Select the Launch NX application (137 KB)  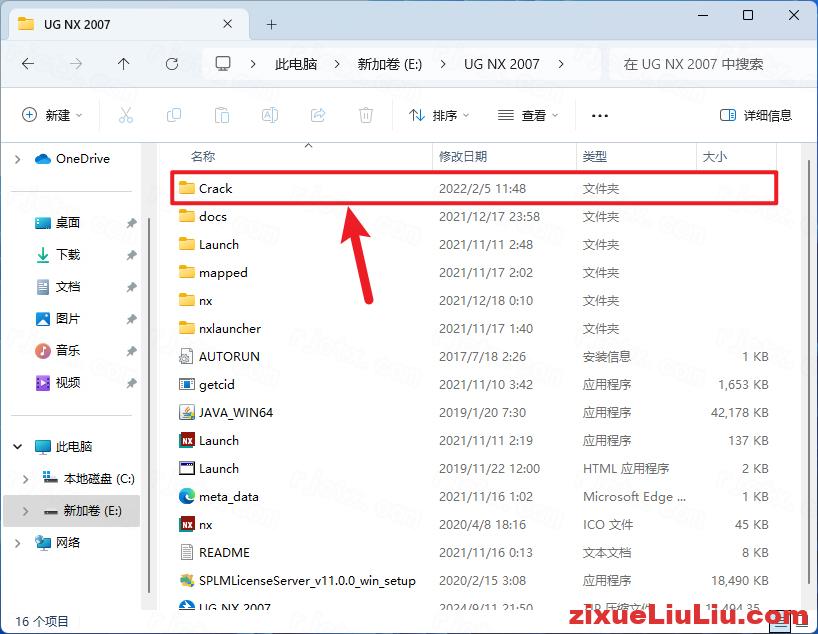point(474,440)
